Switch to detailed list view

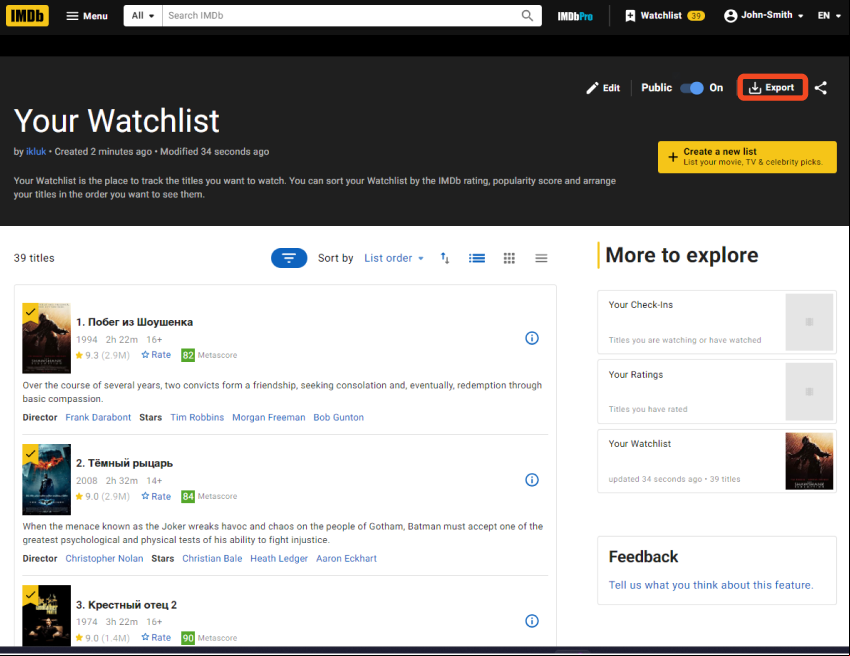pos(477,258)
